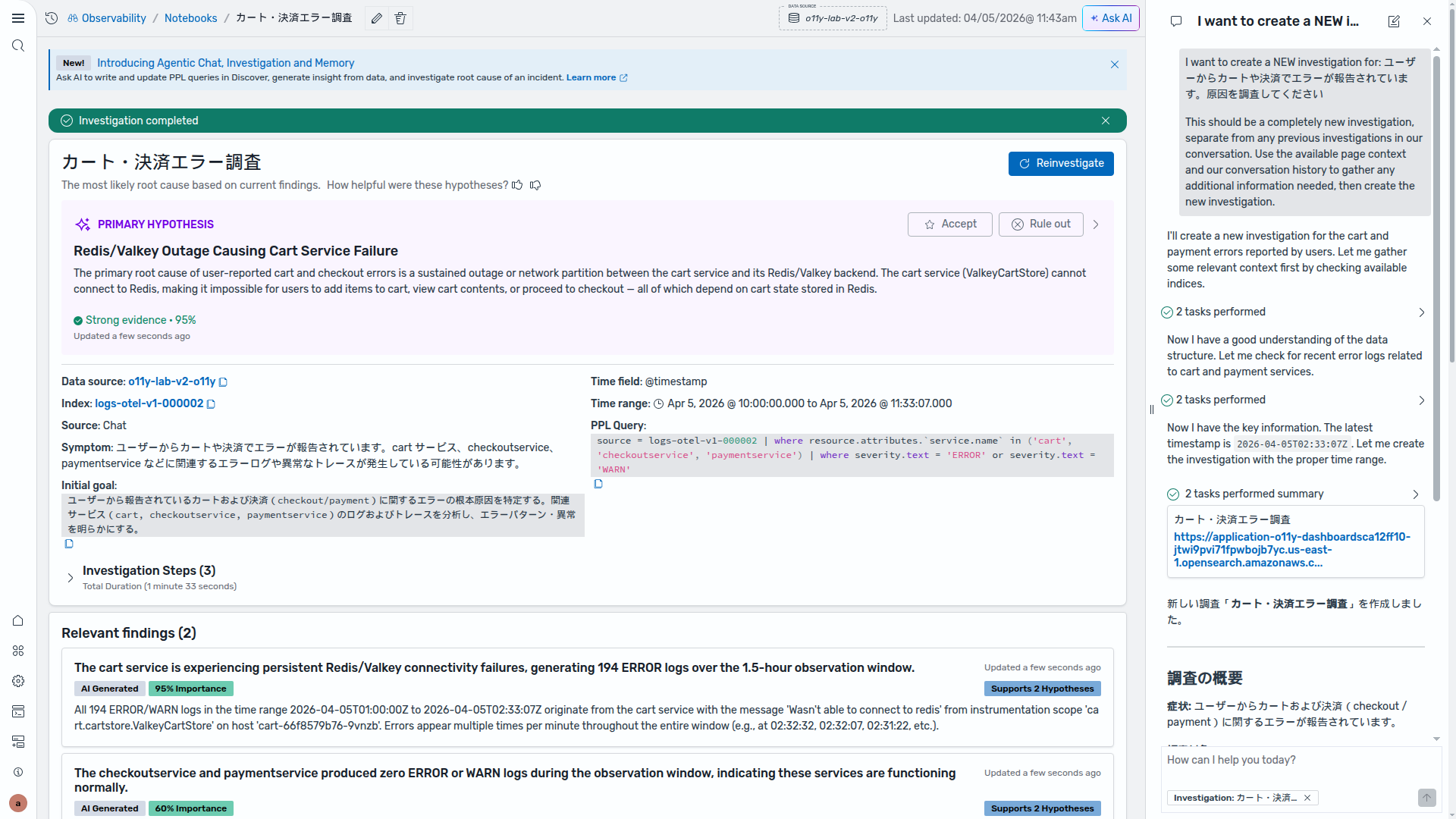The width and height of the screenshot is (1456, 819).
Task: Close the AI chat panel
Action: point(1427,21)
